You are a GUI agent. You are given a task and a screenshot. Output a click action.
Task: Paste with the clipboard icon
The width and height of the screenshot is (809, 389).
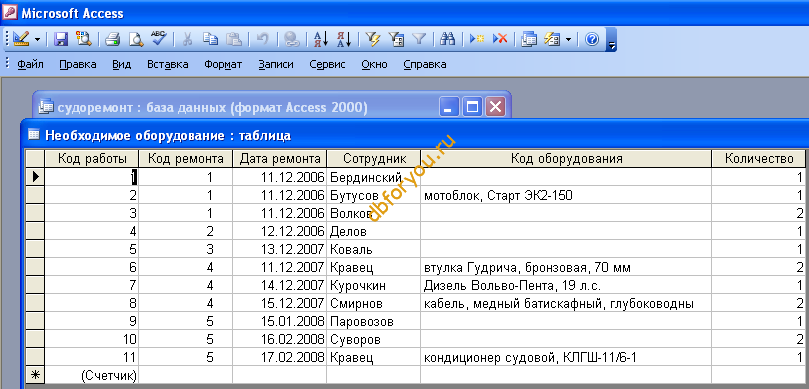click(234, 39)
